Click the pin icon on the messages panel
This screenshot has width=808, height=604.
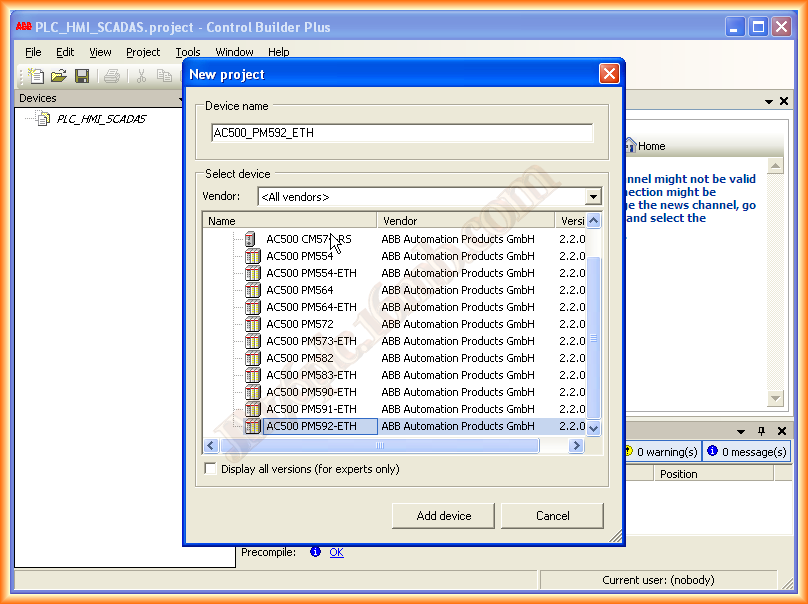pos(761,431)
